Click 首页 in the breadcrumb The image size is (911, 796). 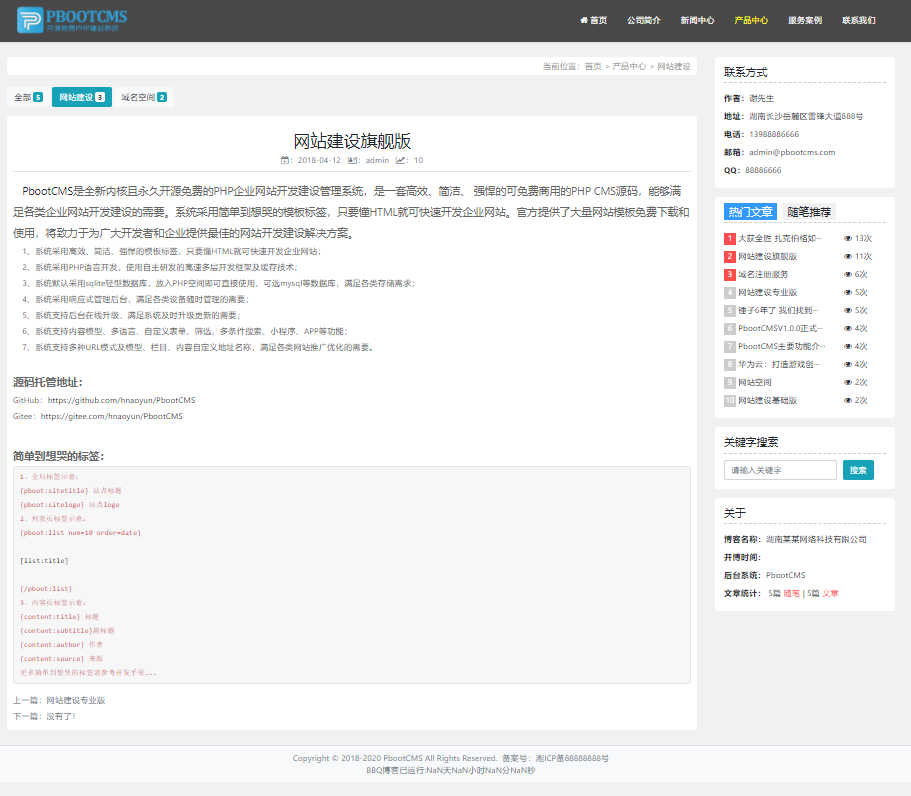coord(593,66)
